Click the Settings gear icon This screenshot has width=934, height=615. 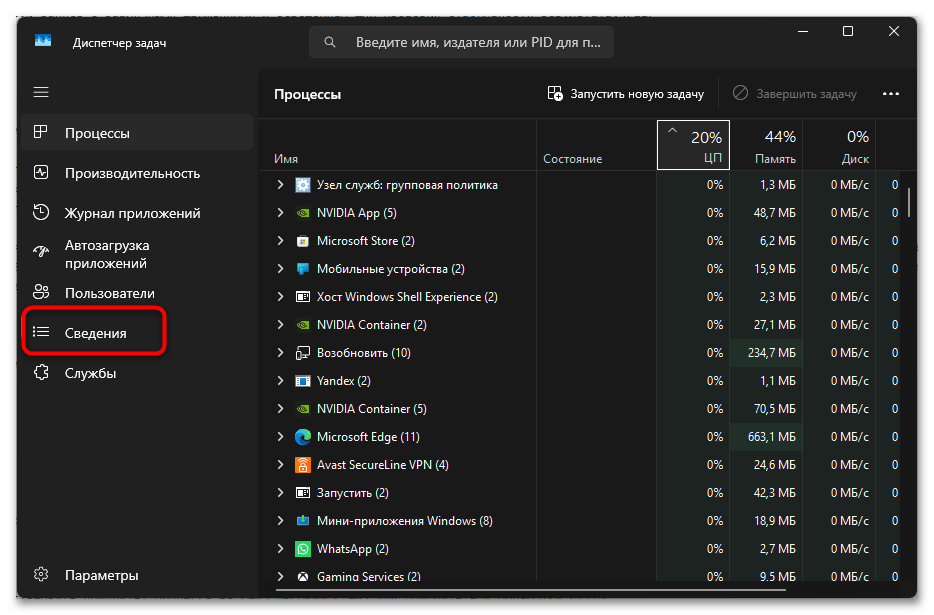click(41, 574)
